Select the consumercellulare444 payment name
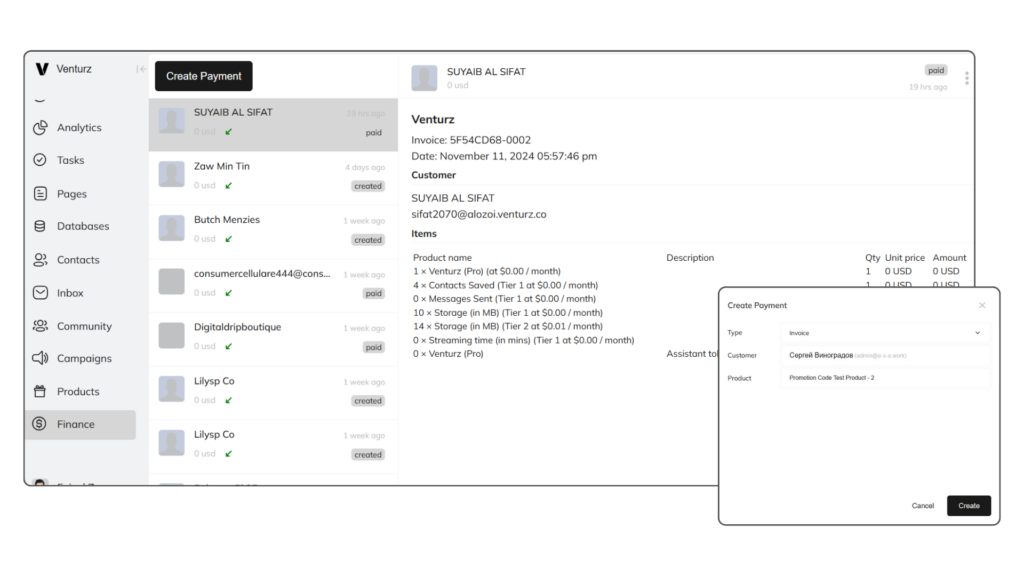 coord(262,274)
